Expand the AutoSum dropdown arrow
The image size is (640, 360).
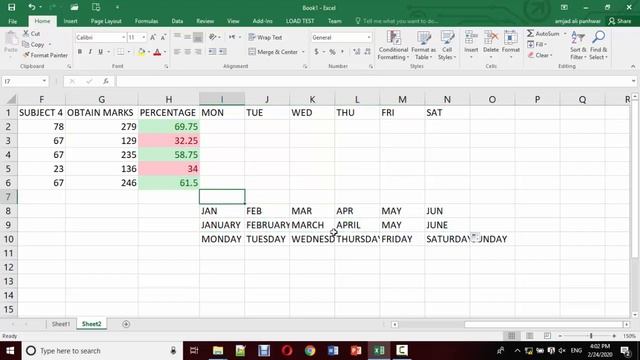click(565, 33)
